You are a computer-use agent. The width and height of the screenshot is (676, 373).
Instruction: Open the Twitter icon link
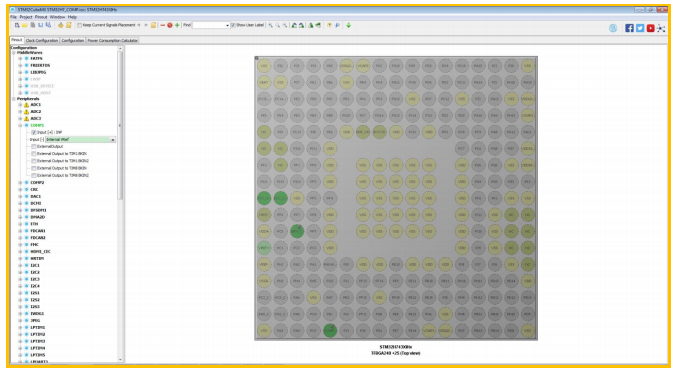[x=640, y=28]
